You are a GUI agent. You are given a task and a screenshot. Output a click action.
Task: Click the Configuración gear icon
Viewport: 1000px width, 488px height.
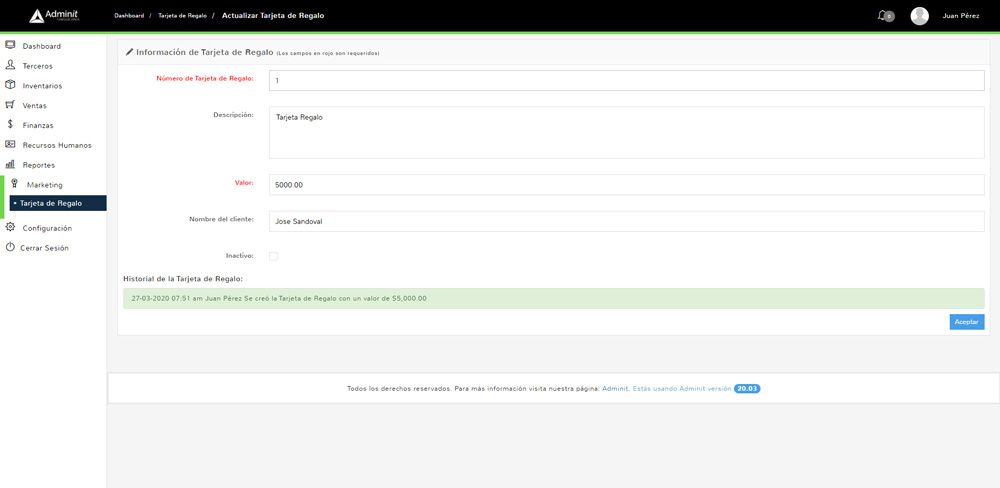10,227
